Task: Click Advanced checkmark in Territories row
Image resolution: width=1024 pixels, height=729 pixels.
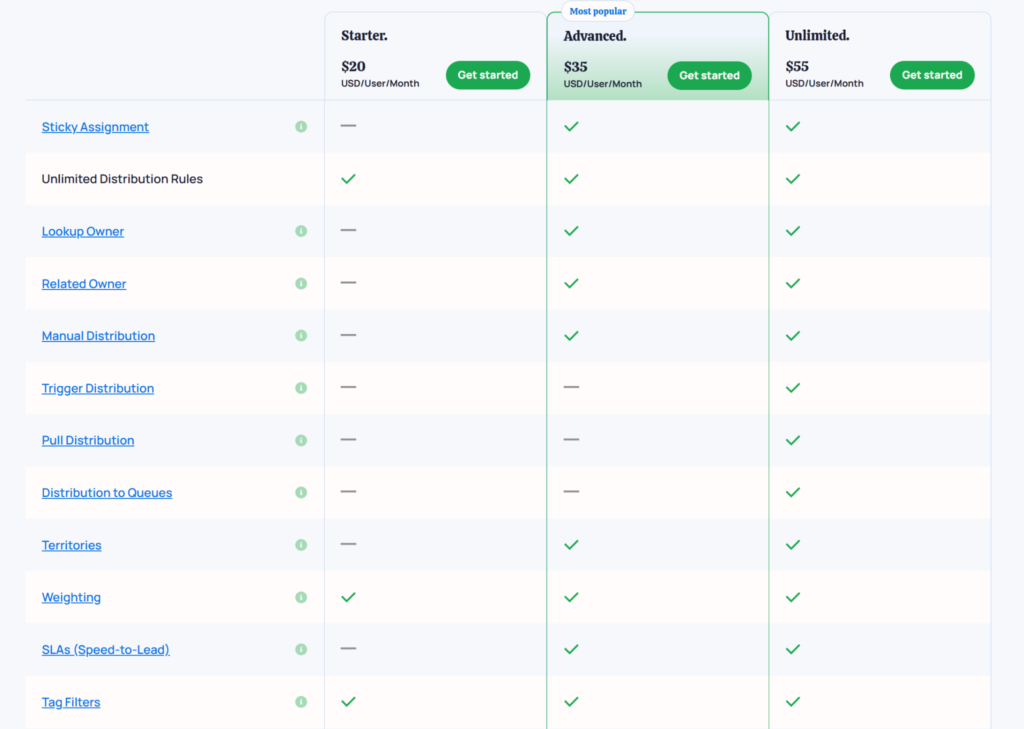Action: 571,545
